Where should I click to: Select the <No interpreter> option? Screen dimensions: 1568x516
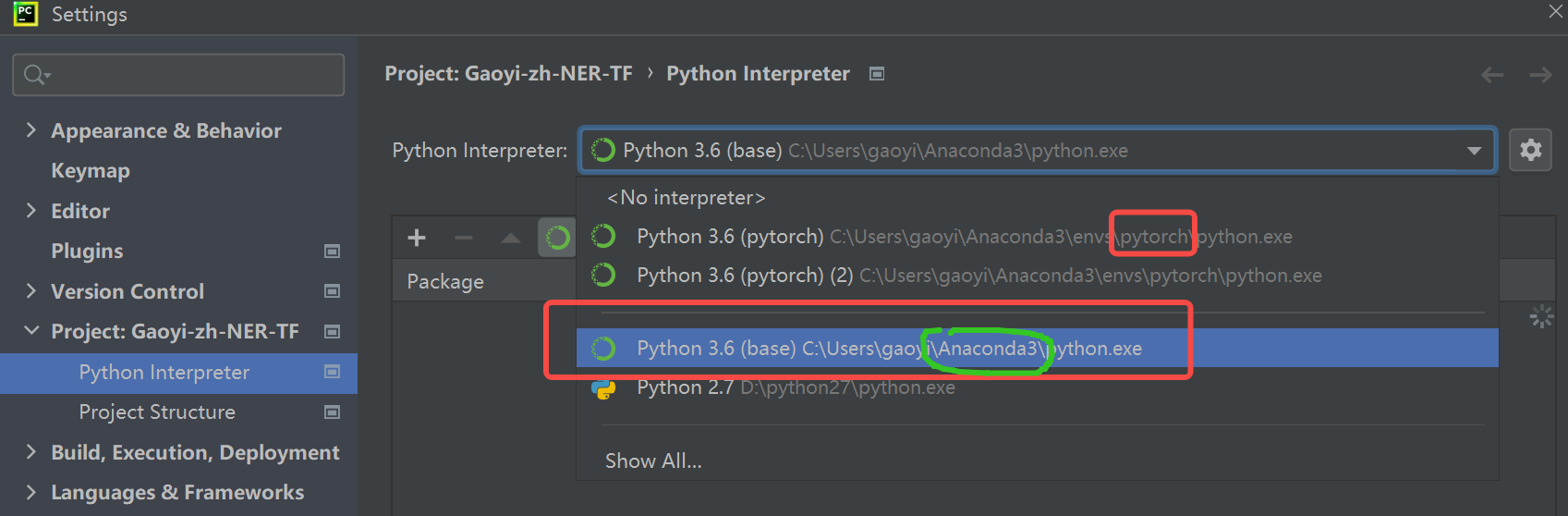click(1037, 198)
